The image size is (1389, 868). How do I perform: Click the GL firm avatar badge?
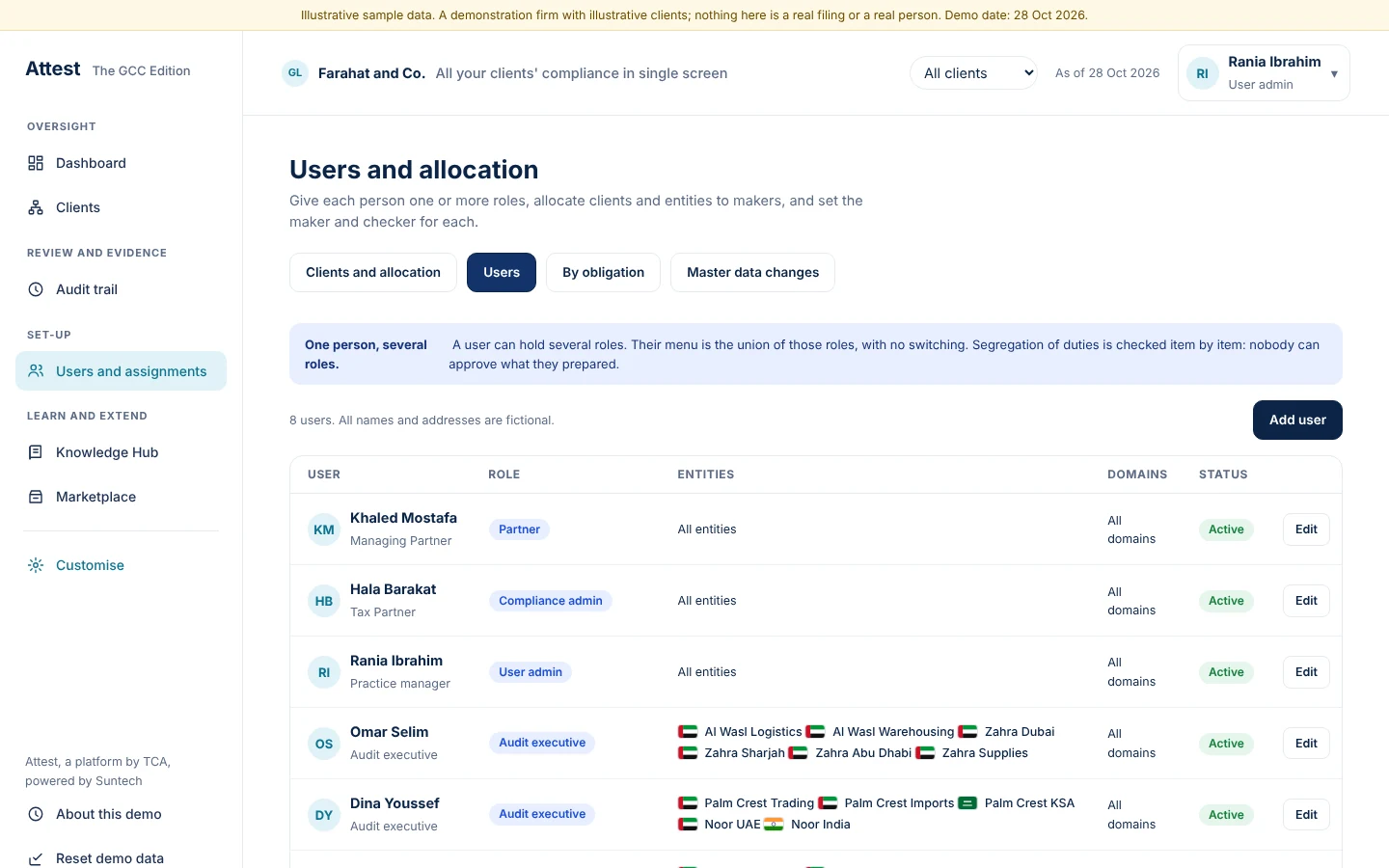pos(295,73)
